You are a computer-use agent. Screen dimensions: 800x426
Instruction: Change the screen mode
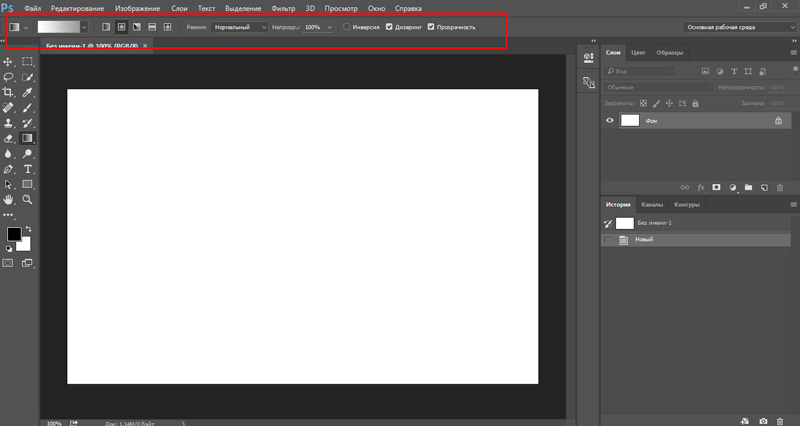click(x=27, y=263)
